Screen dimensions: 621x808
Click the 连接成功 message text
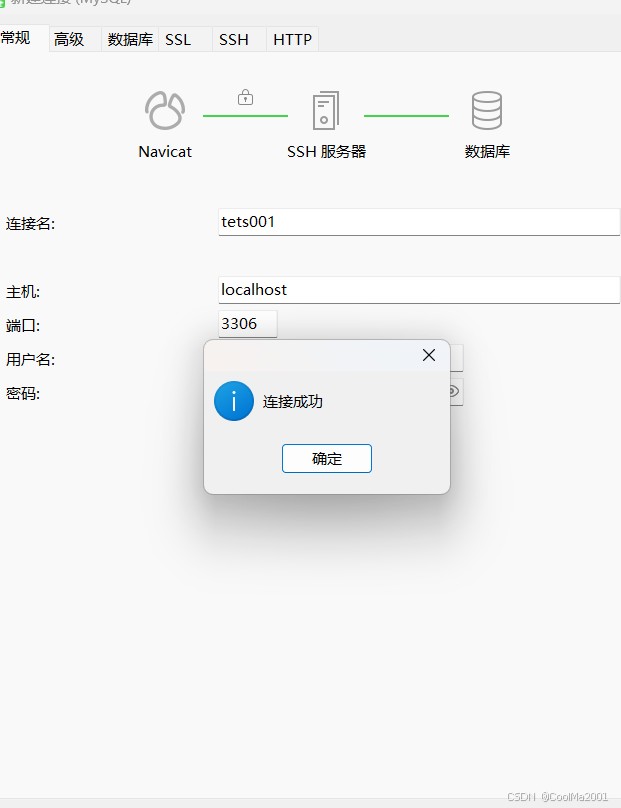pyautogui.click(x=293, y=401)
